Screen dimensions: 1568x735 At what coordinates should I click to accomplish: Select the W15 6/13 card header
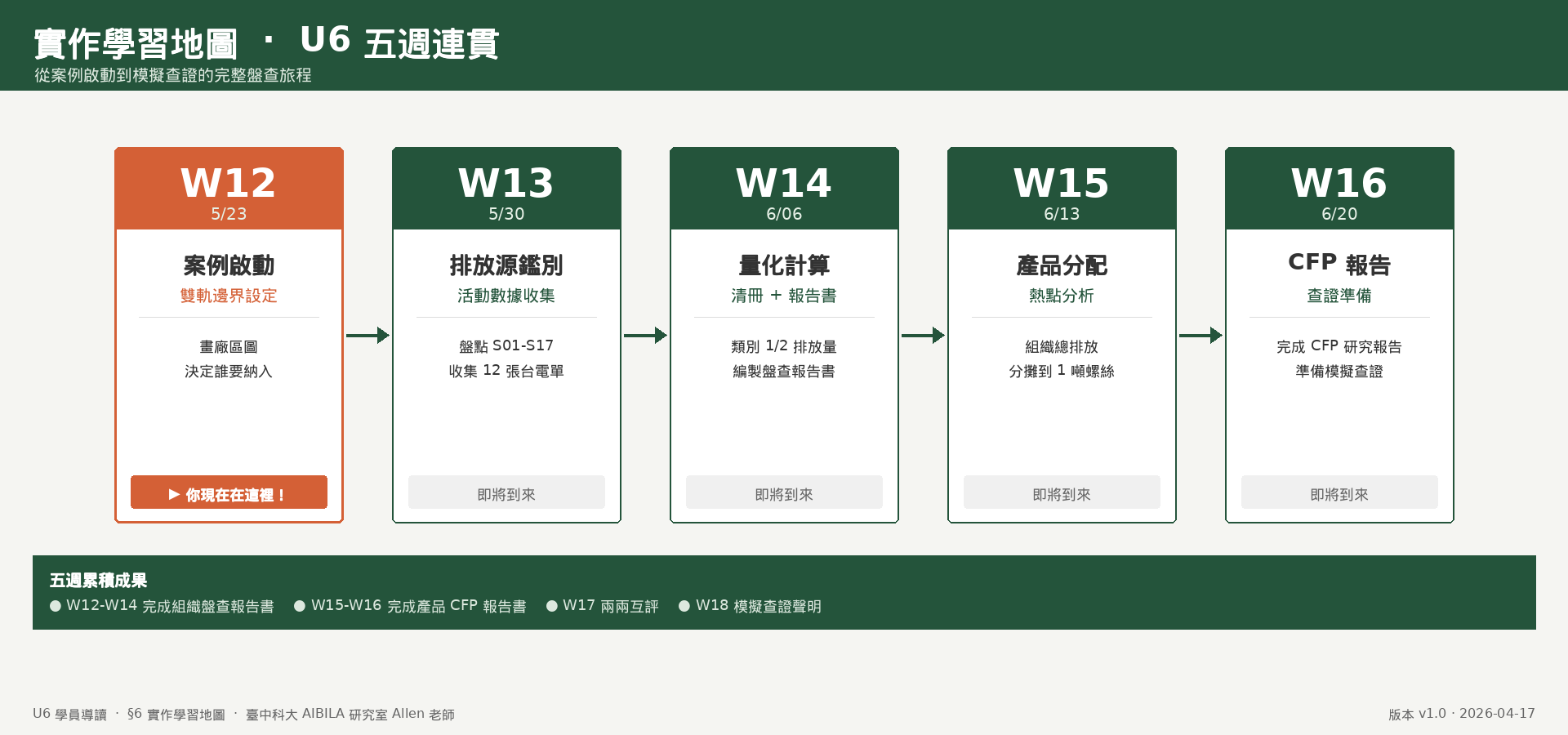(x=1062, y=189)
